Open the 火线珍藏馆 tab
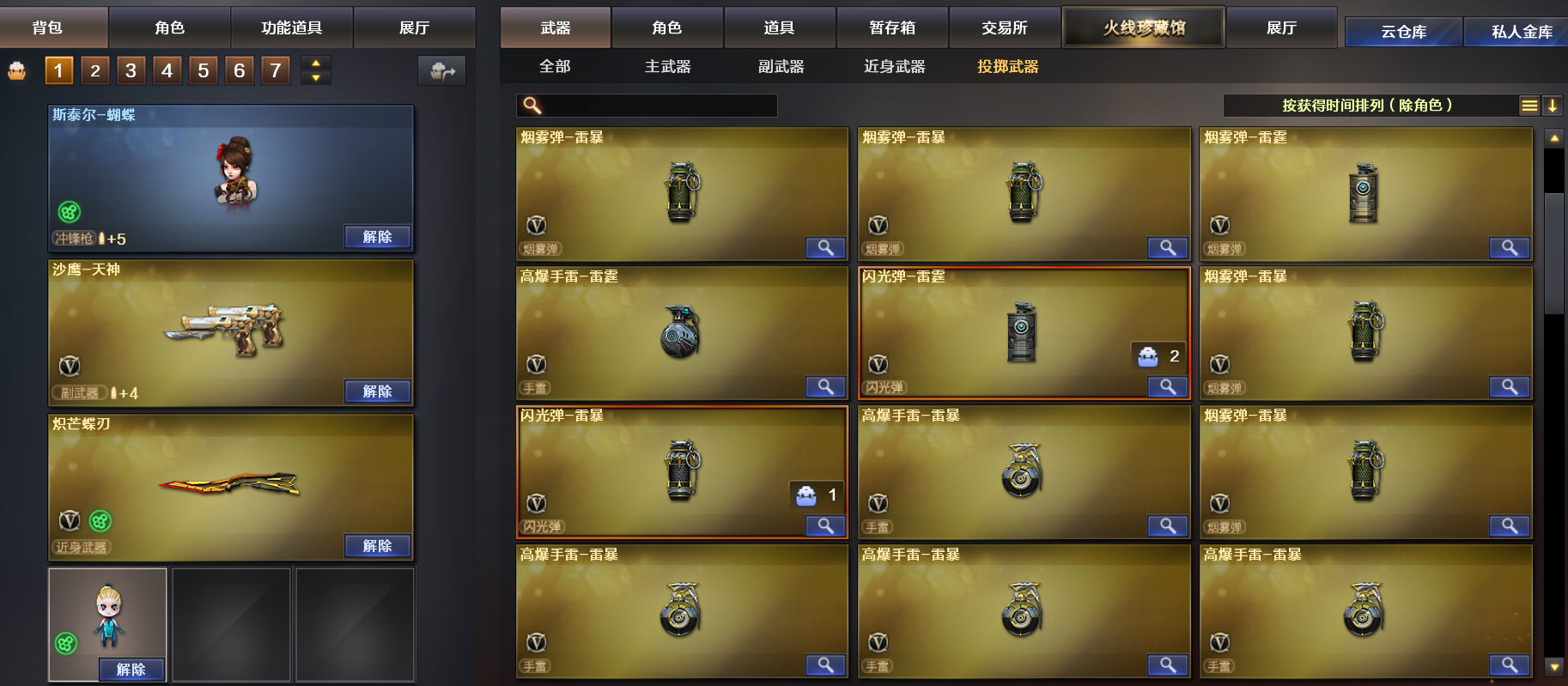 coord(1144,27)
